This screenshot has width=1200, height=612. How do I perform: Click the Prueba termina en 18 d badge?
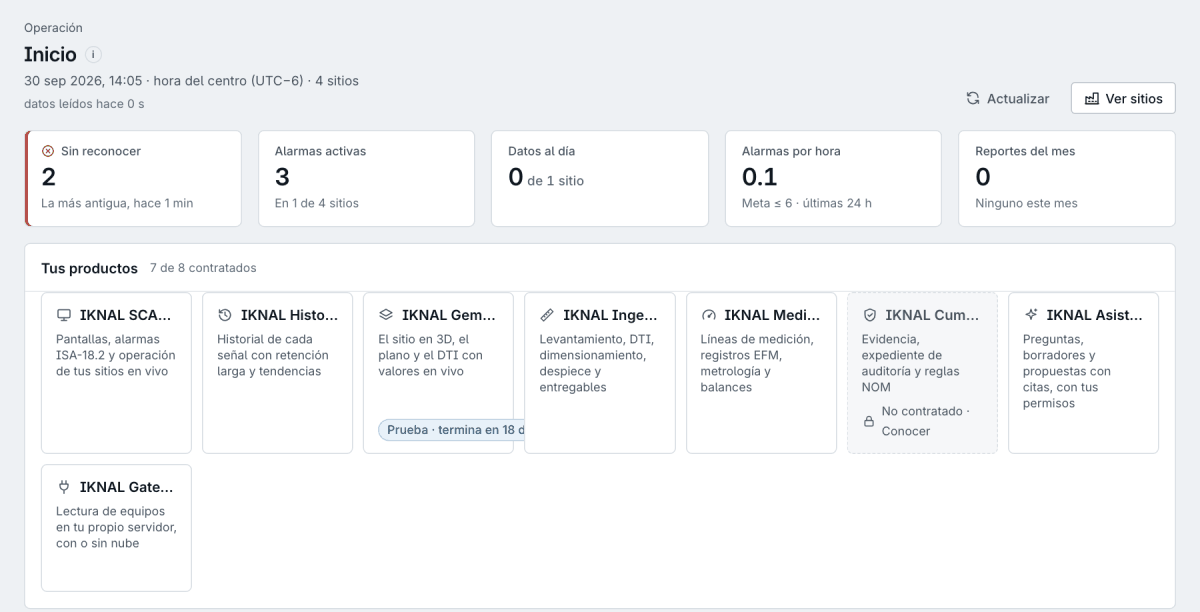452,430
